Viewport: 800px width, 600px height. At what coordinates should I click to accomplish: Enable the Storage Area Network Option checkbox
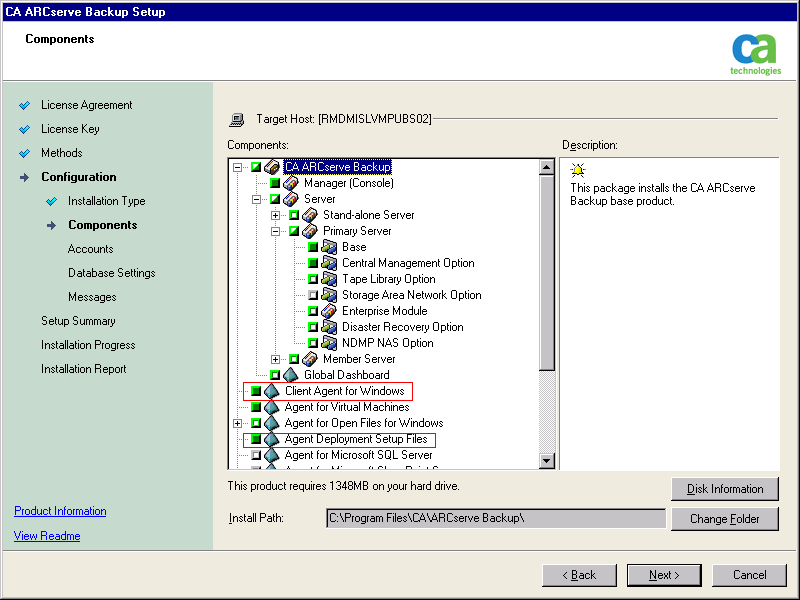313,295
